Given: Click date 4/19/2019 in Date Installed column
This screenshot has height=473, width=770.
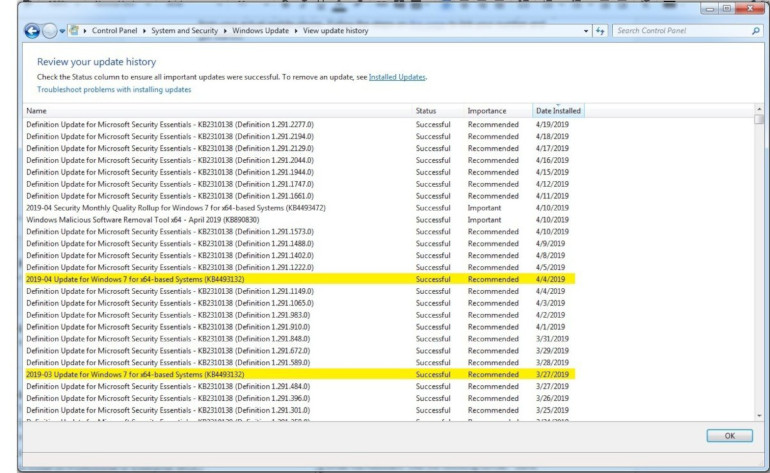Looking at the screenshot, I should (x=552, y=125).
